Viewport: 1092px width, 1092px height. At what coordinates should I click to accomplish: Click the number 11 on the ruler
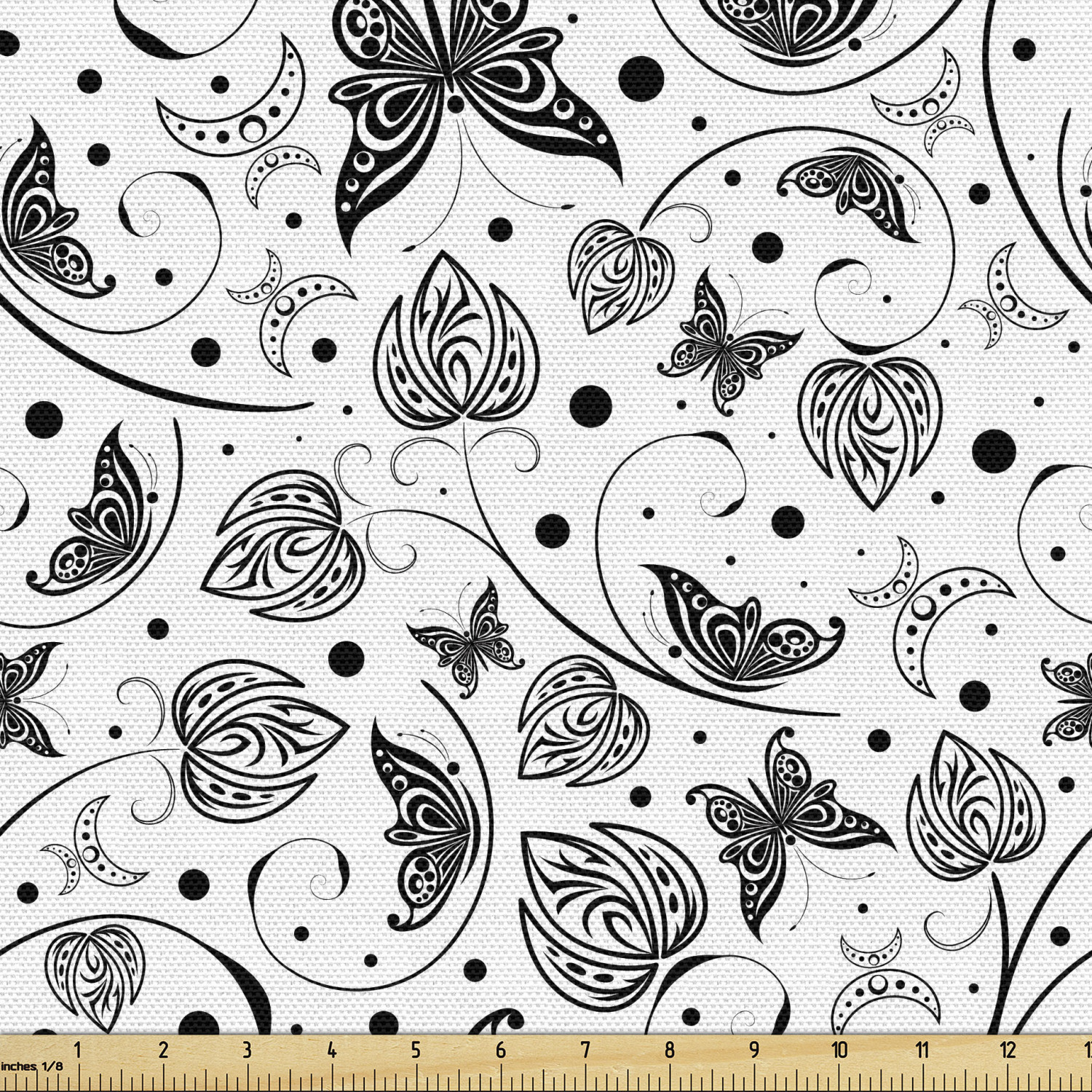point(922,1050)
